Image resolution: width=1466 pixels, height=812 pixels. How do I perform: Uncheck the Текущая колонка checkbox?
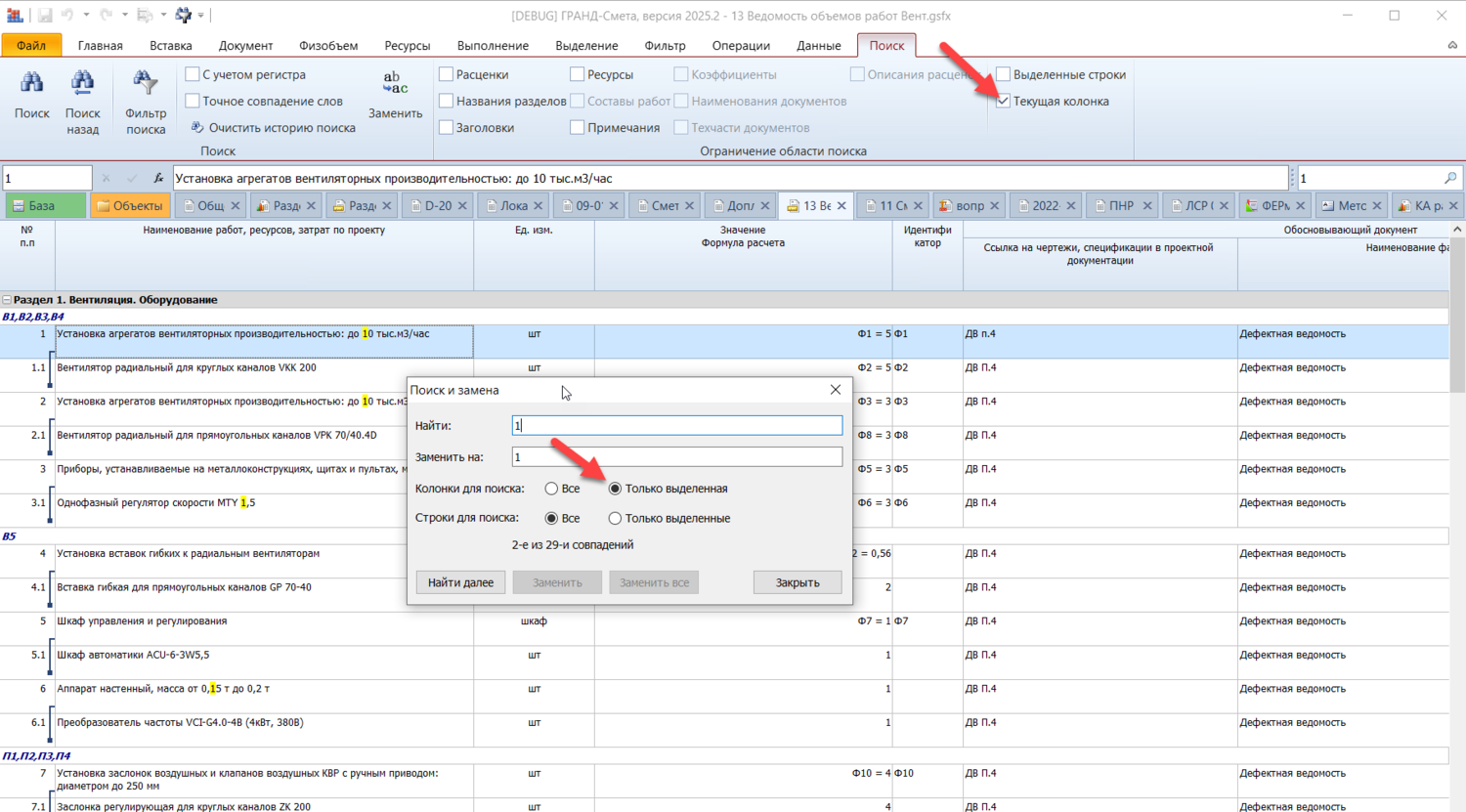1004,101
